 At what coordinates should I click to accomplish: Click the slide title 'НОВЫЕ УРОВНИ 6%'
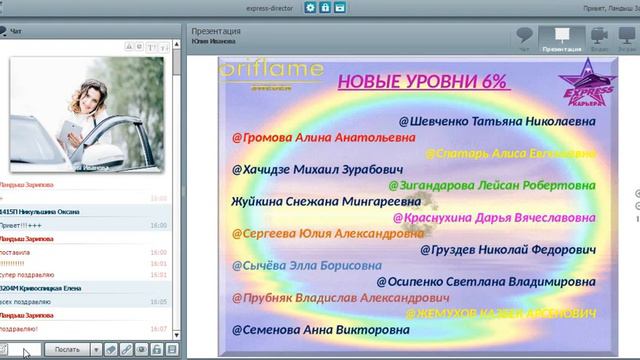[x=423, y=82]
